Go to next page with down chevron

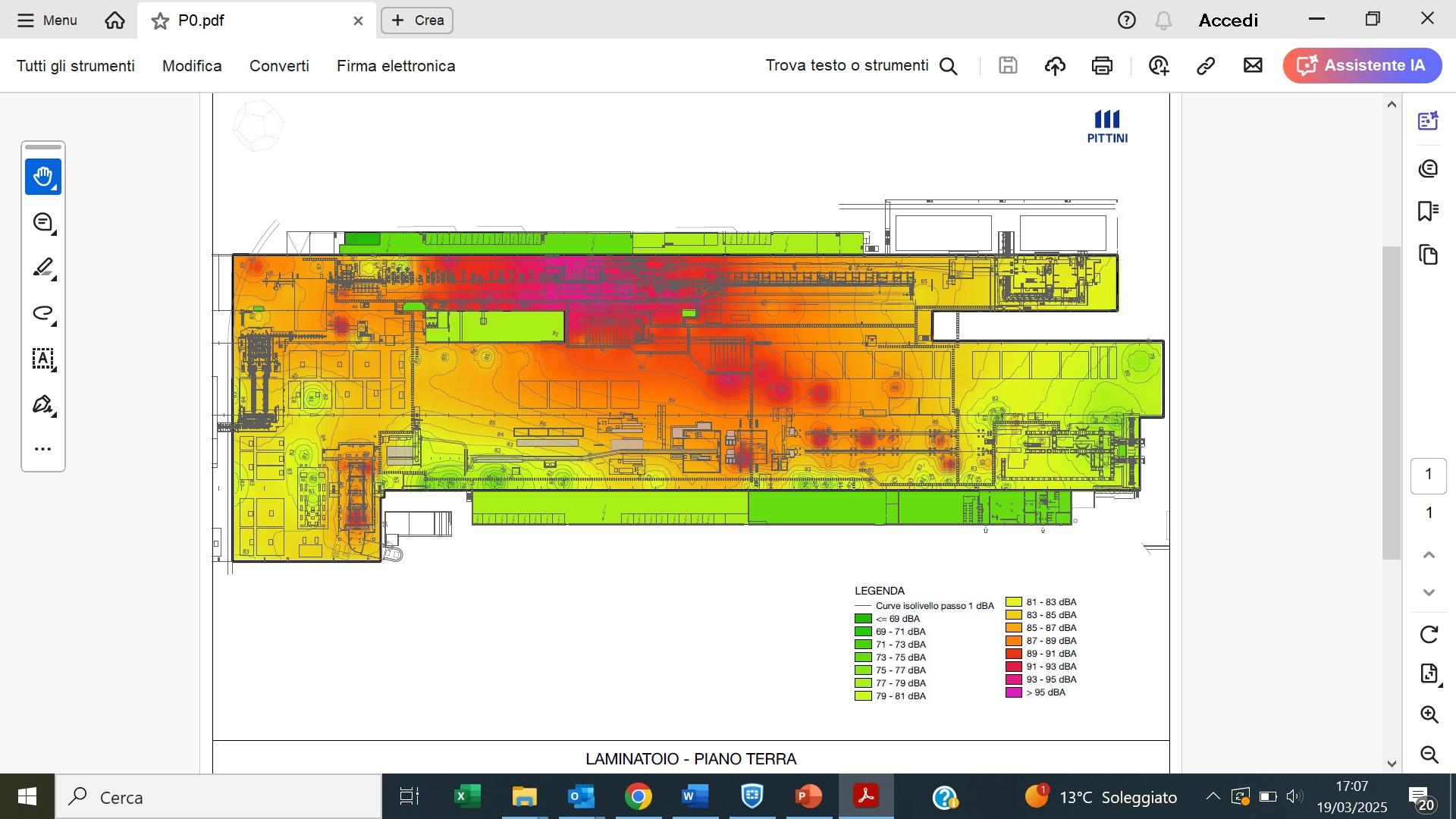point(1429,592)
